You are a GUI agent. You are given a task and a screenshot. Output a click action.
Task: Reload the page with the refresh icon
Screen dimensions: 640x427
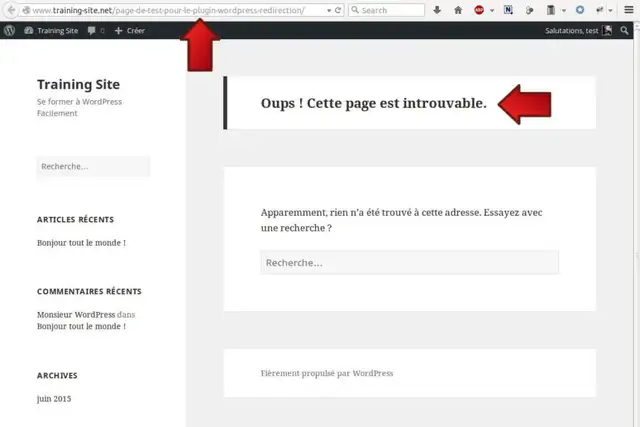[x=338, y=10]
